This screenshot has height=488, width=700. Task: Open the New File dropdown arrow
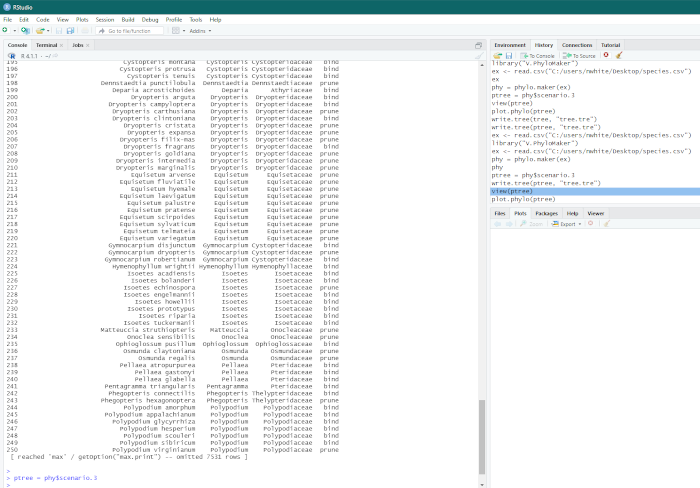14,31
